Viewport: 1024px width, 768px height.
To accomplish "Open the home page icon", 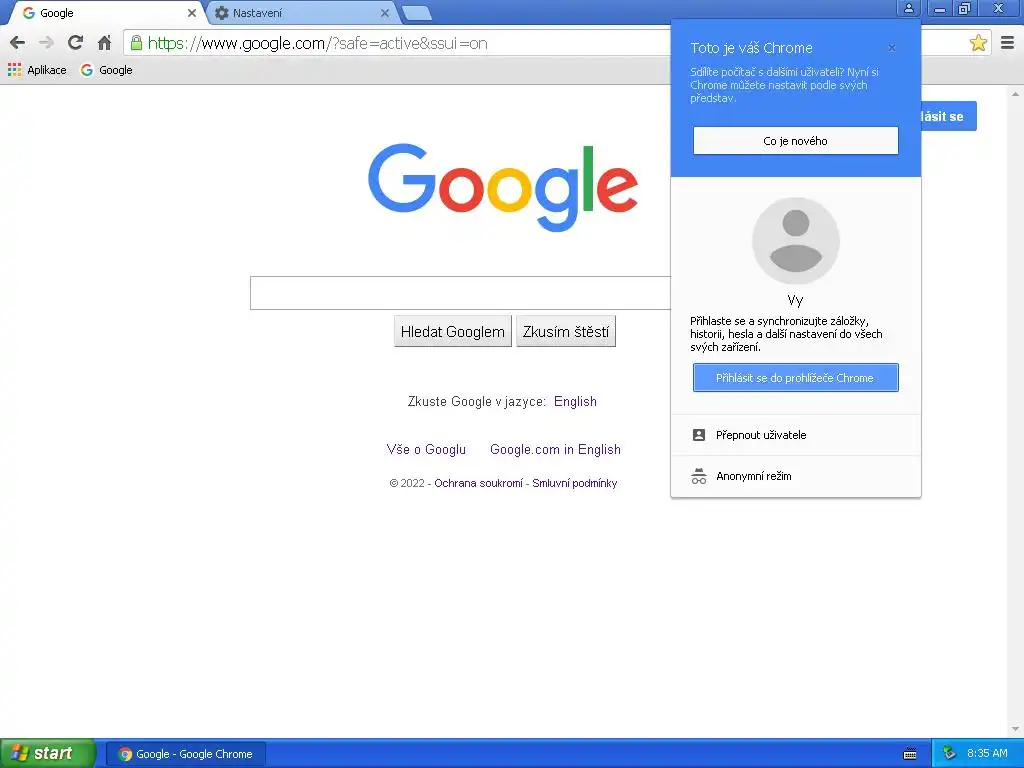I will click(x=104, y=43).
